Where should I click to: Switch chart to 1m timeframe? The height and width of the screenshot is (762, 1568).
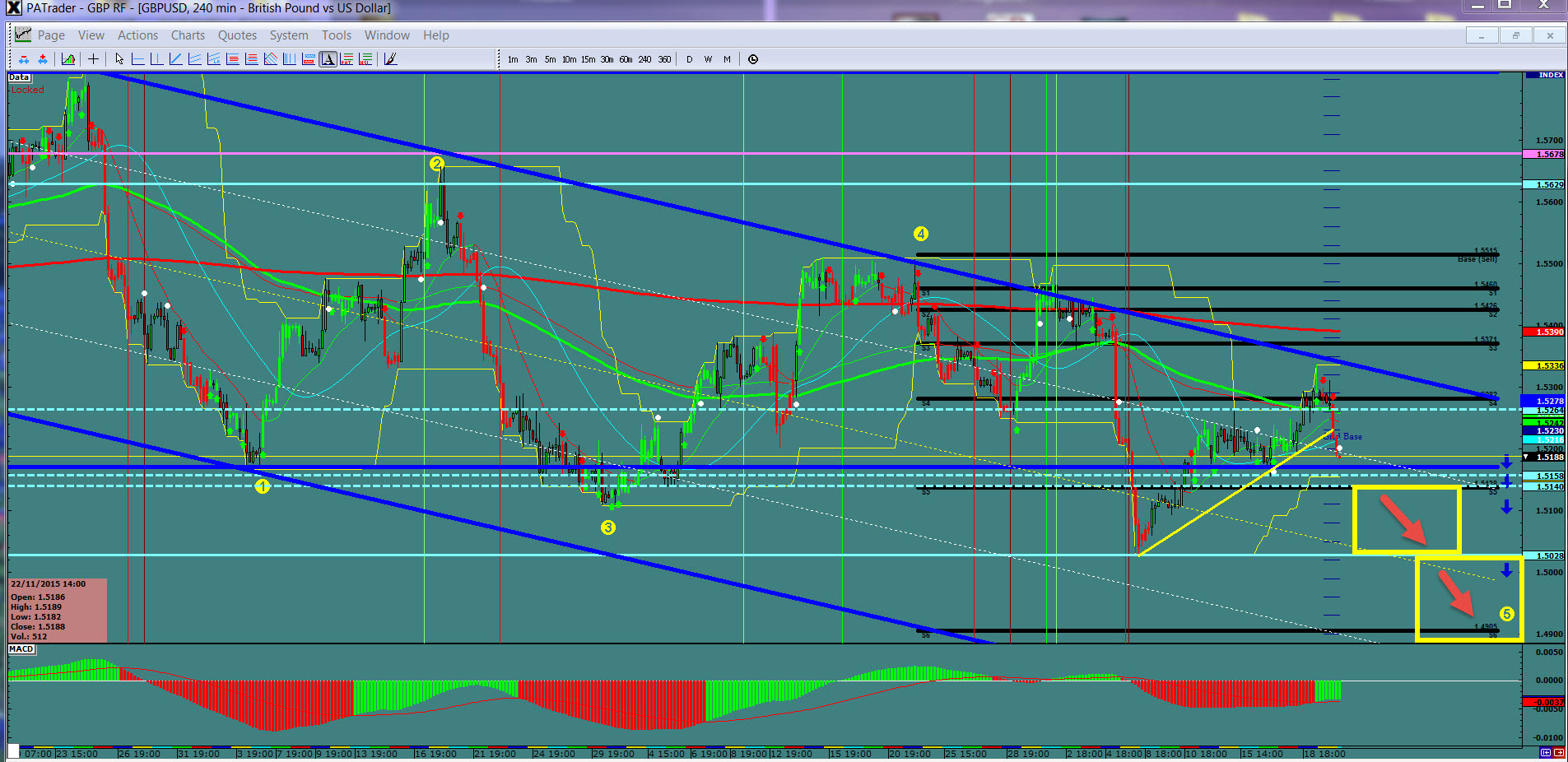tap(513, 59)
